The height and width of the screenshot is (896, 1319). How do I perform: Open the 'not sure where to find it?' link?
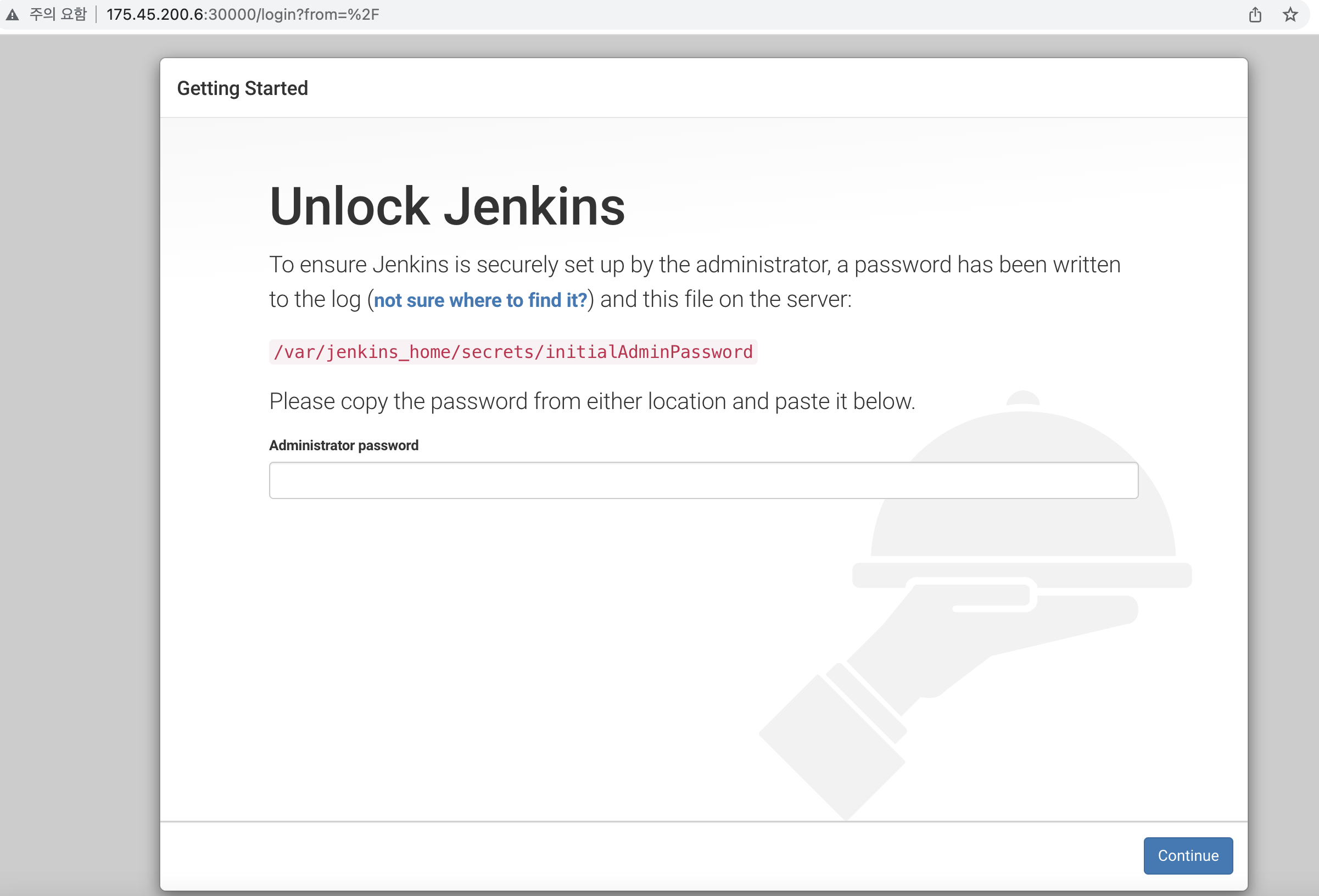pyautogui.click(x=480, y=300)
